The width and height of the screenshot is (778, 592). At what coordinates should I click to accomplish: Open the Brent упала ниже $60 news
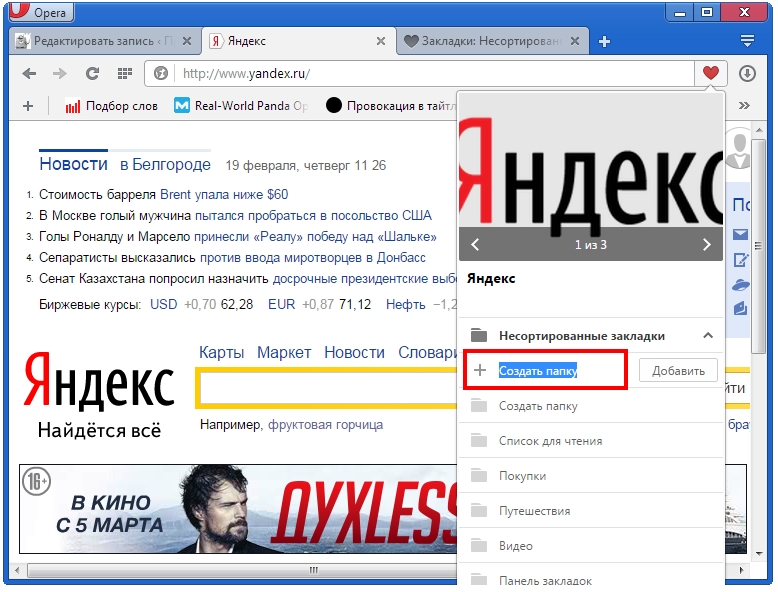point(224,195)
